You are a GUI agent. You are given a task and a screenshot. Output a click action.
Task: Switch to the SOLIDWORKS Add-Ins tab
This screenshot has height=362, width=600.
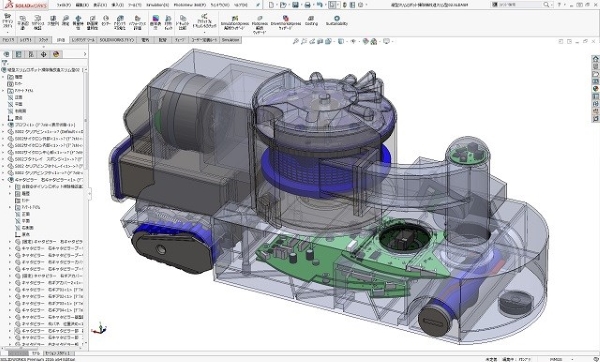click(x=117, y=40)
